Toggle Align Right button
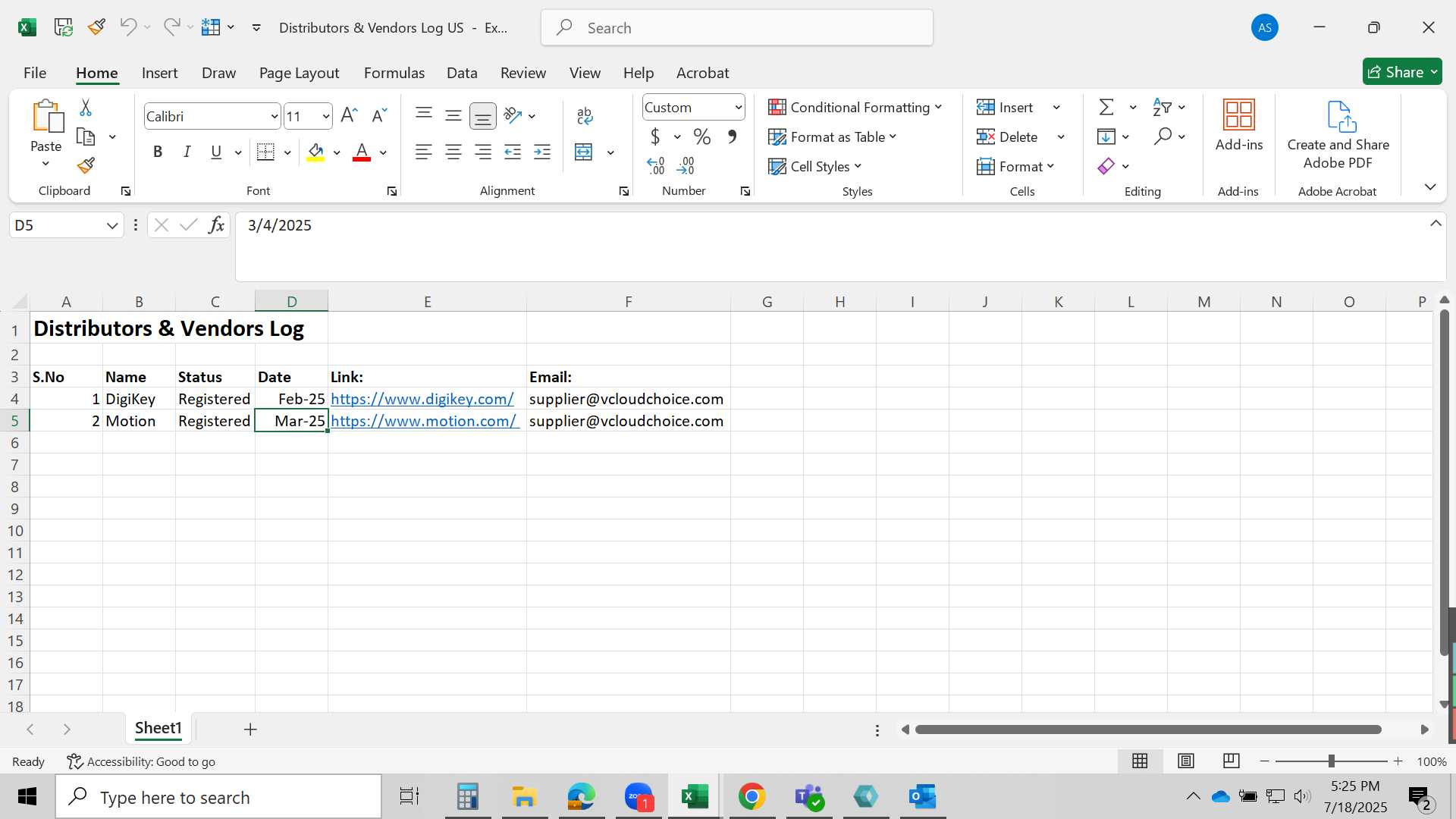The width and height of the screenshot is (1456, 819). coord(483,152)
